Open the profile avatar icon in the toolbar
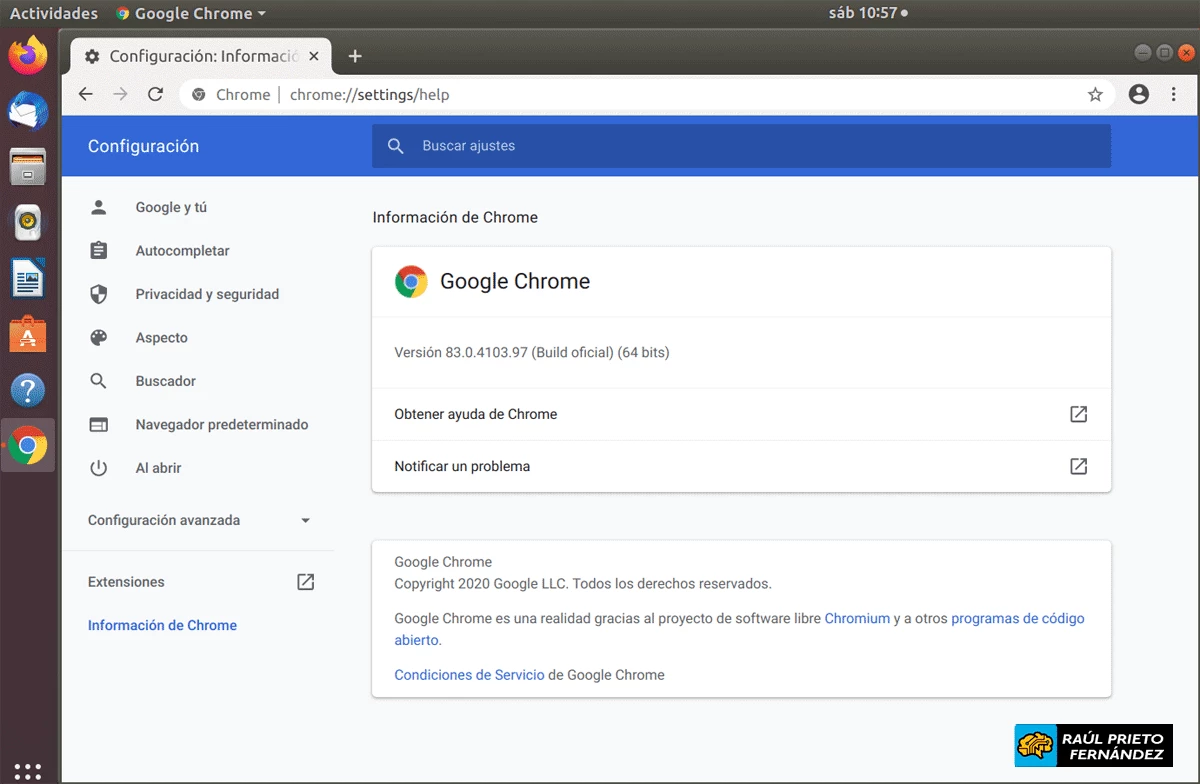This screenshot has height=784, width=1200. pyautogui.click(x=1138, y=94)
